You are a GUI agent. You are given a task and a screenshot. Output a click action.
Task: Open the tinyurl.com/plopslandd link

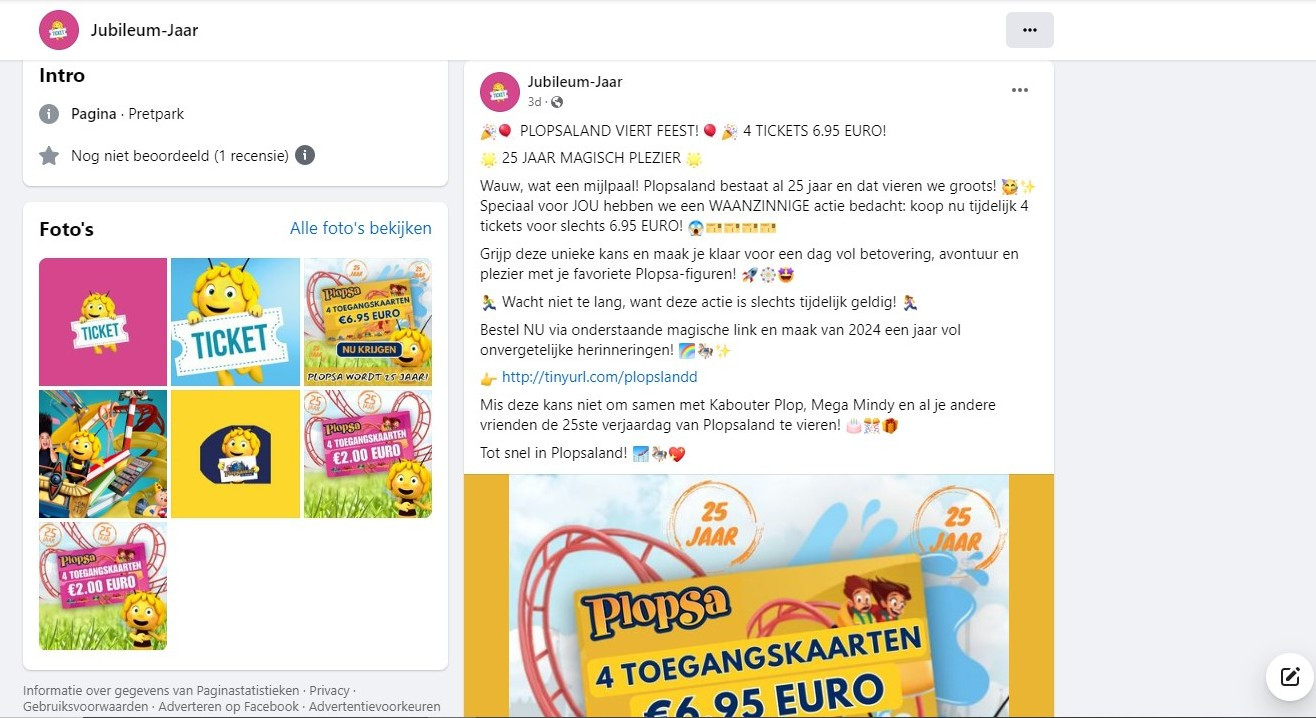click(x=599, y=377)
